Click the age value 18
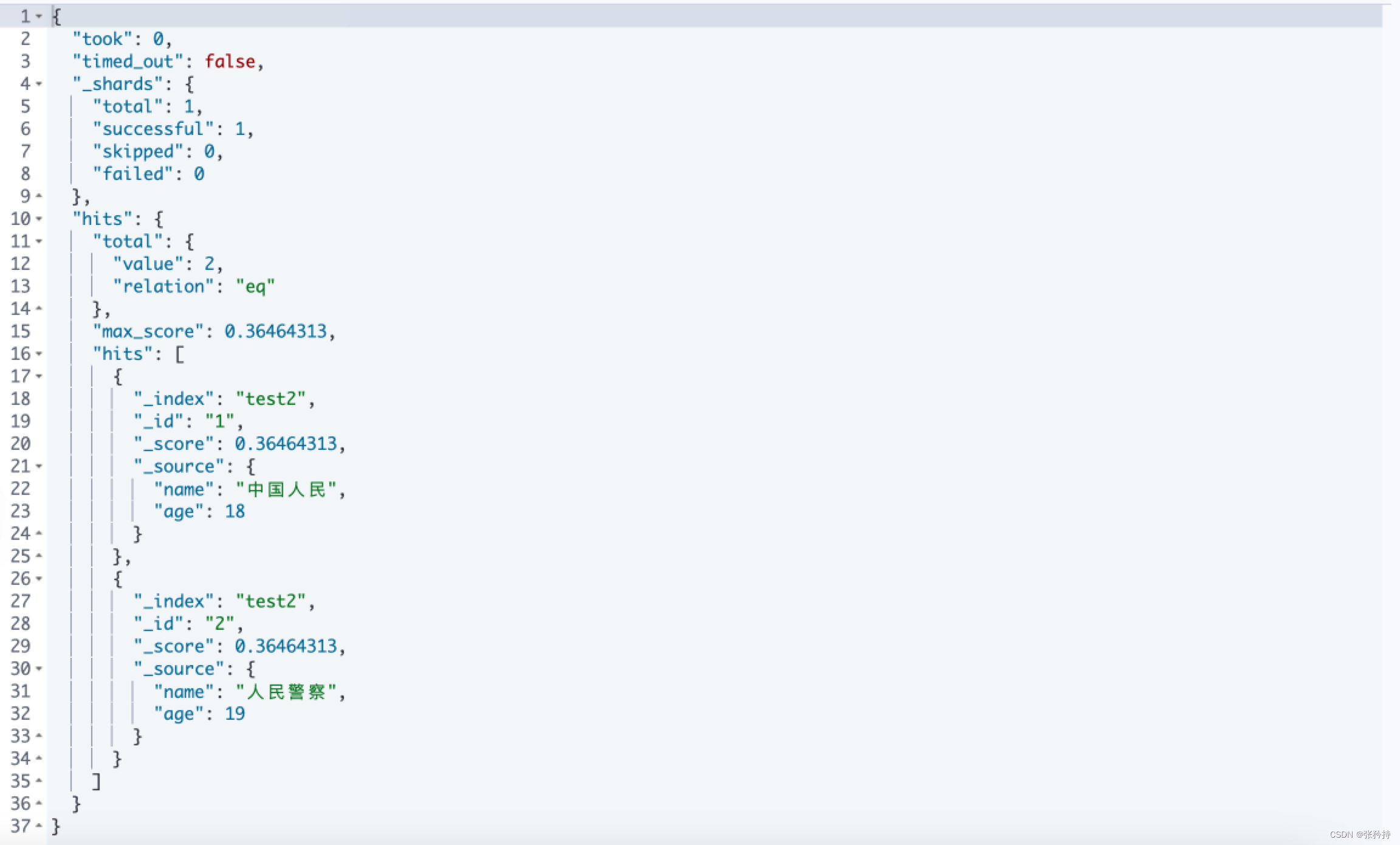Viewport: 1400px width, 845px height. [x=235, y=511]
